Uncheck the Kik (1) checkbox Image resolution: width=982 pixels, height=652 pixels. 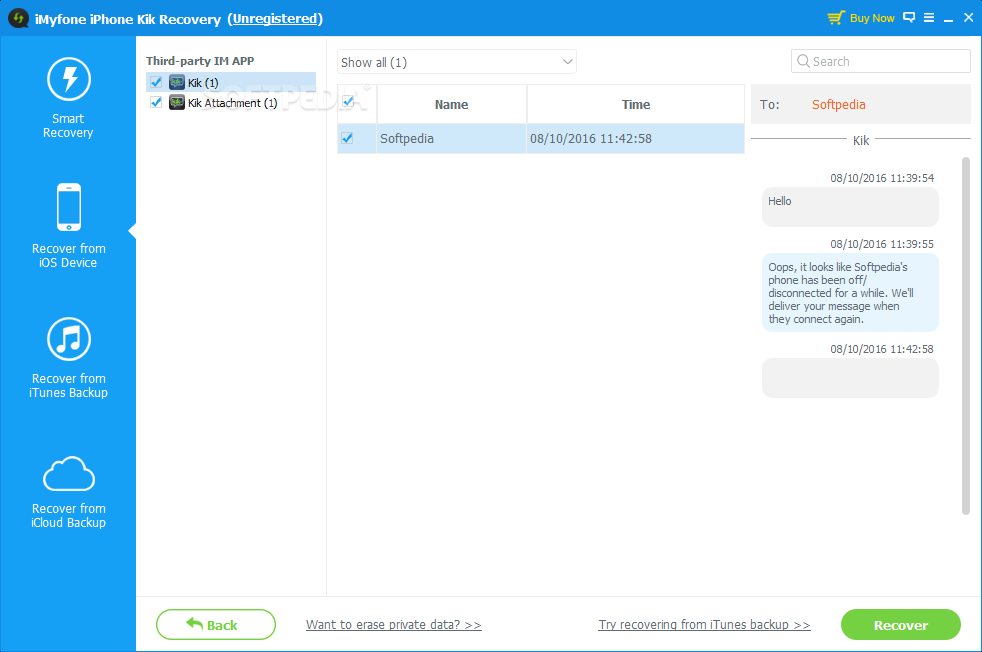[x=156, y=82]
